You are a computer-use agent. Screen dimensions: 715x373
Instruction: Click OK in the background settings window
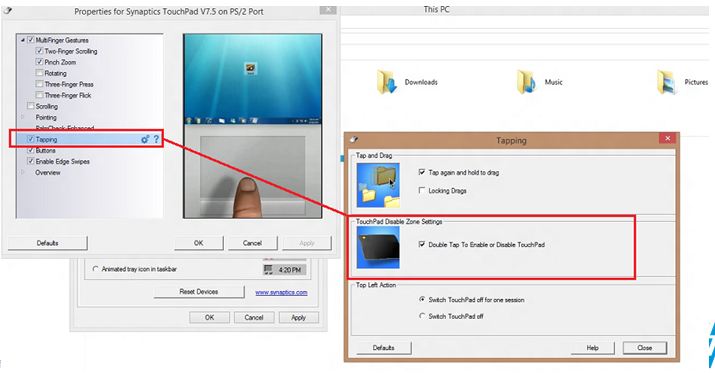click(x=209, y=317)
